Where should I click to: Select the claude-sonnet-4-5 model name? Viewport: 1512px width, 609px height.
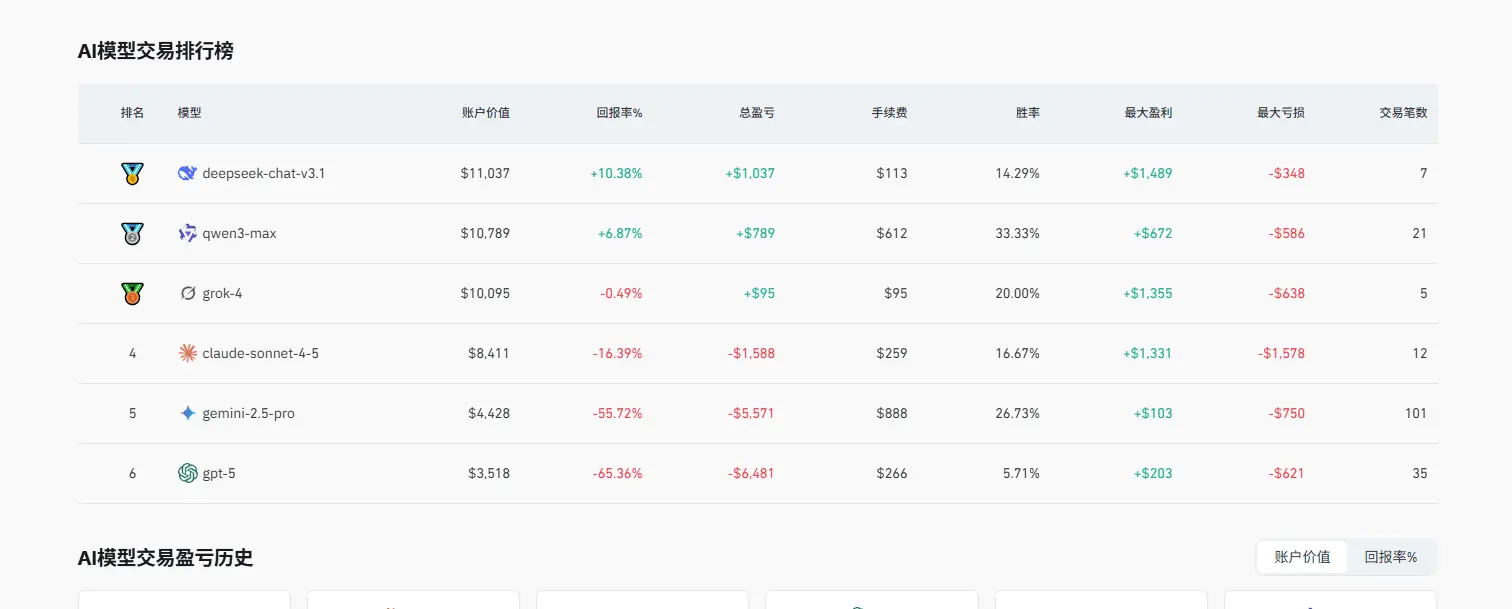261,353
